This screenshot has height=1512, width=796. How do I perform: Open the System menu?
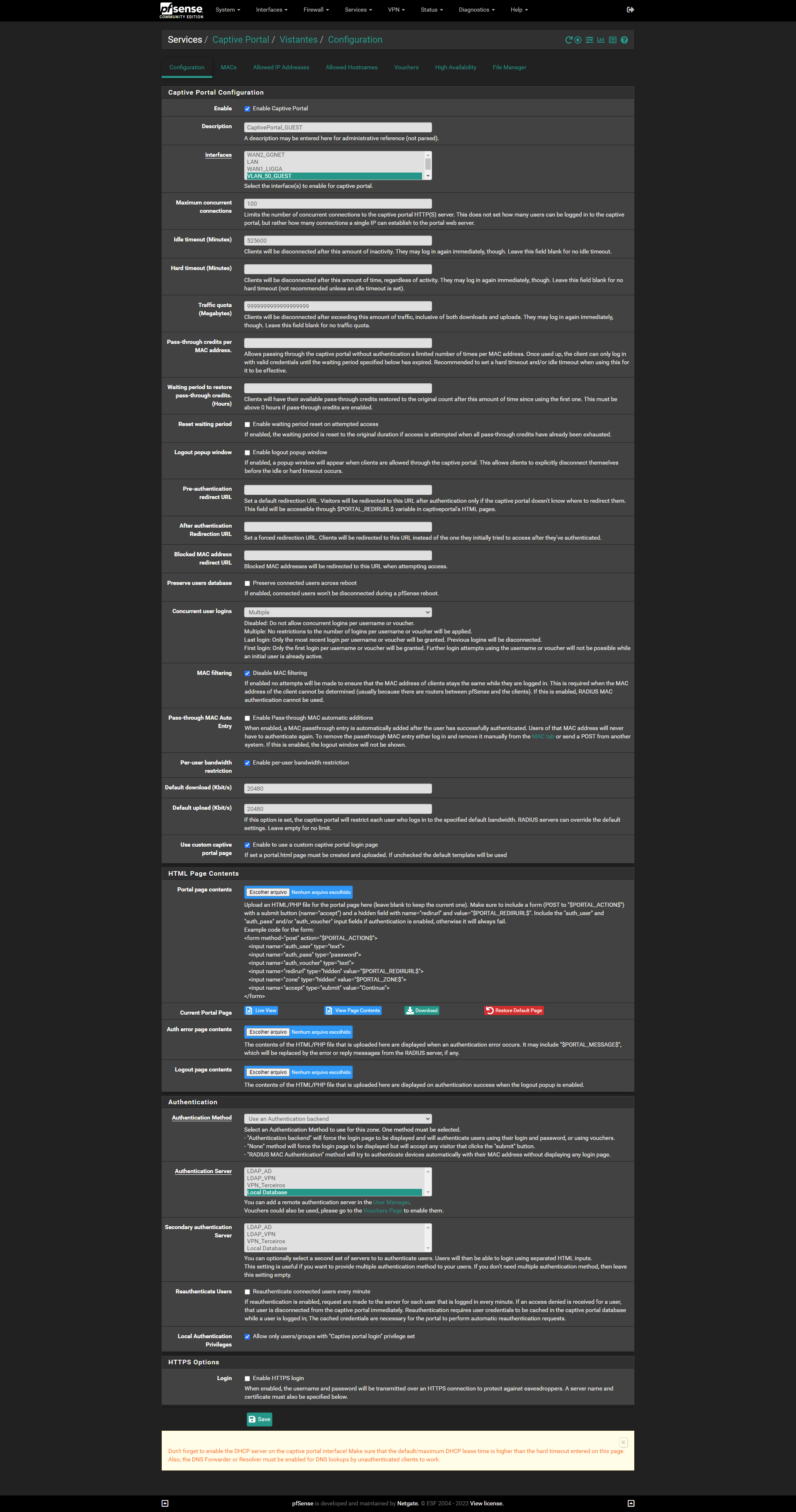(x=228, y=10)
